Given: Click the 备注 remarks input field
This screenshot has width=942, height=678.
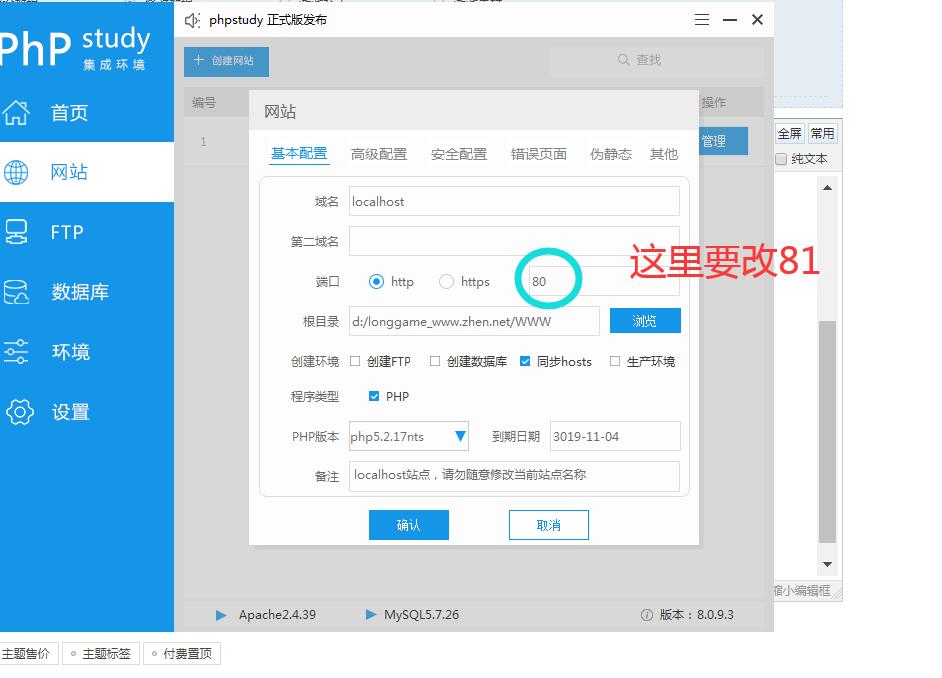Looking at the screenshot, I should [x=514, y=476].
